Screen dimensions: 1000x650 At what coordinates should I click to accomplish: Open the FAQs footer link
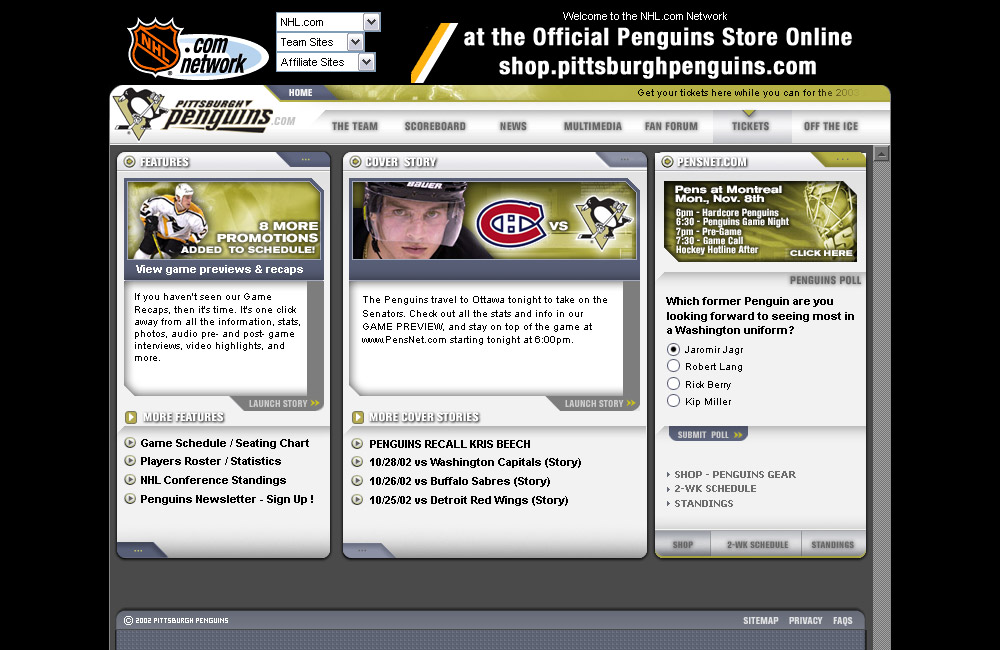[842, 621]
